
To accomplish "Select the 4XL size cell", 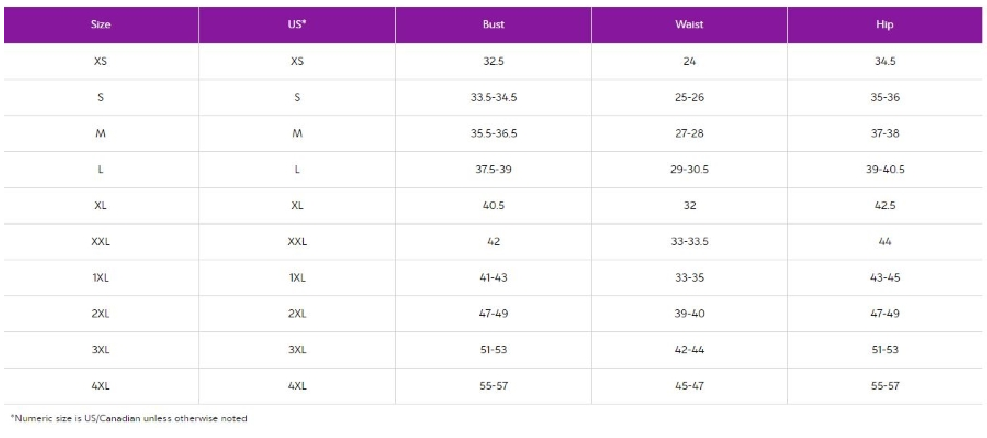I will click(x=100, y=385).
